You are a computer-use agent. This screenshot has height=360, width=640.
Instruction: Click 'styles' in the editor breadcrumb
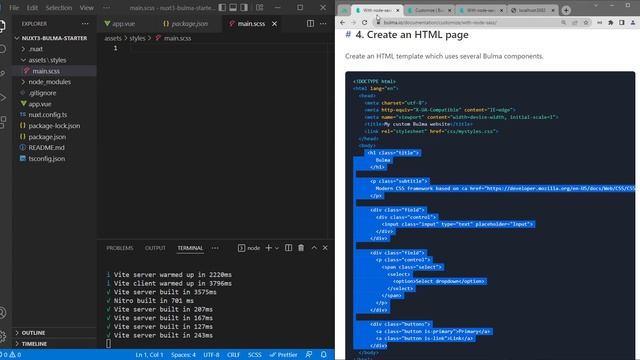(x=137, y=38)
